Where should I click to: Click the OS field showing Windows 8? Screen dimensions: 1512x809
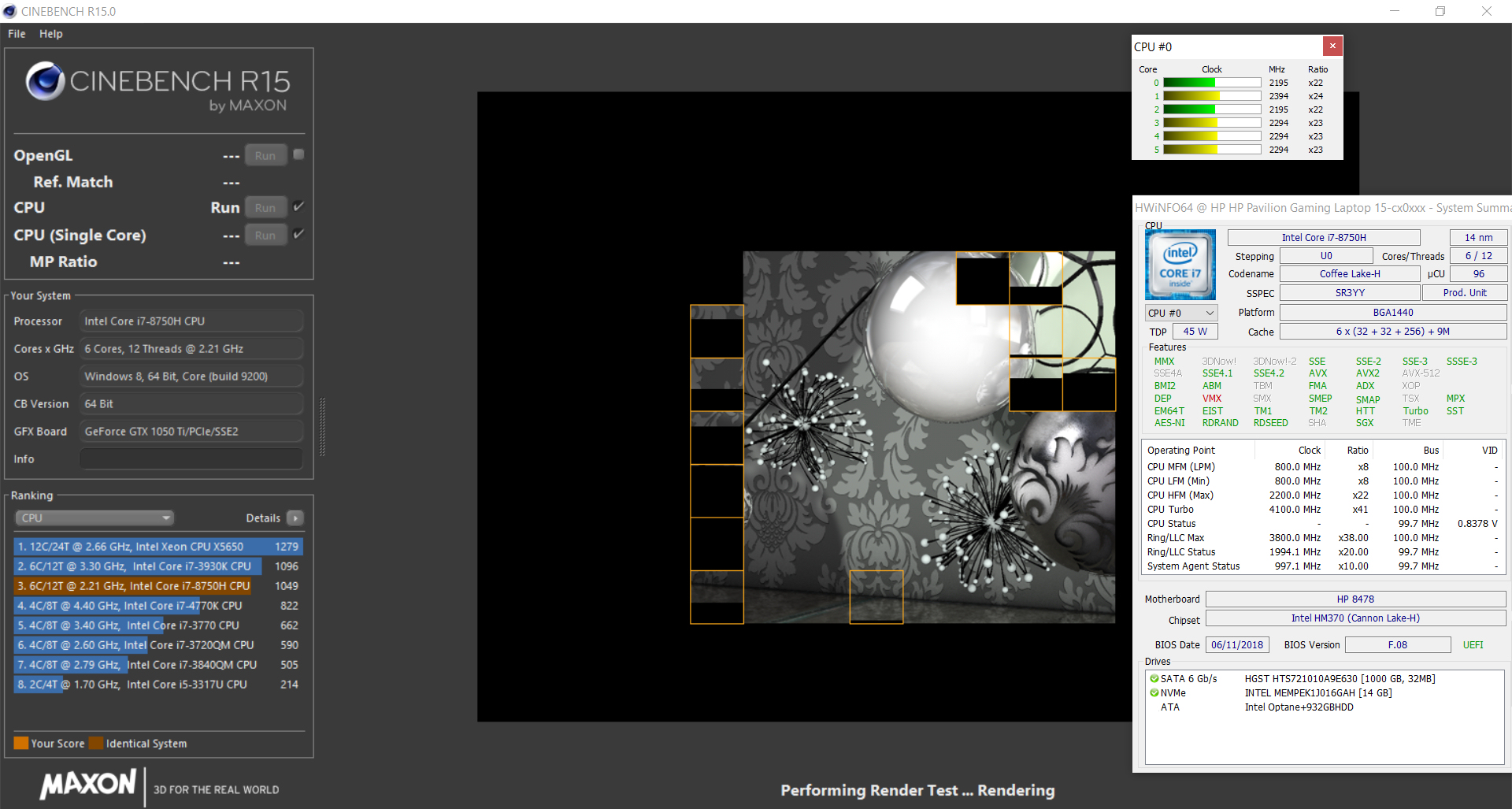pos(191,377)
